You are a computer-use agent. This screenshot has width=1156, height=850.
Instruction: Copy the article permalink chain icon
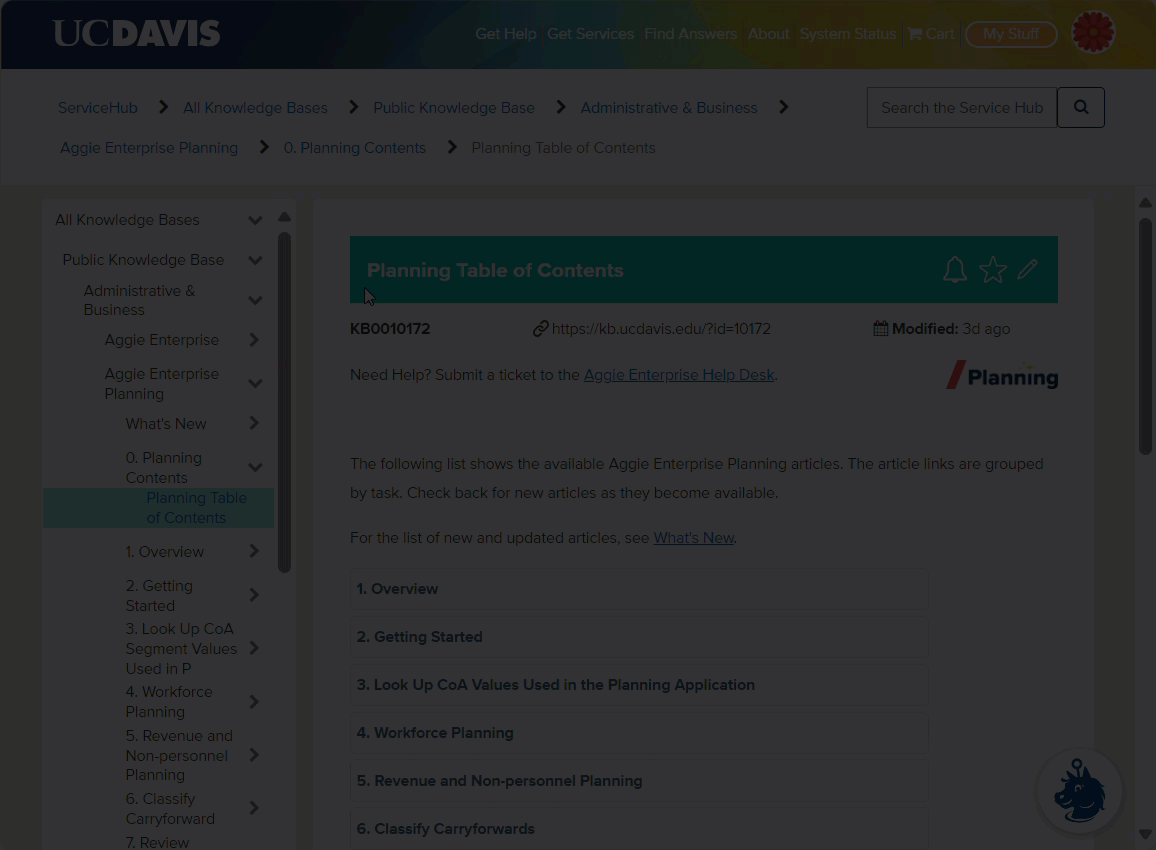click(540, 329)
